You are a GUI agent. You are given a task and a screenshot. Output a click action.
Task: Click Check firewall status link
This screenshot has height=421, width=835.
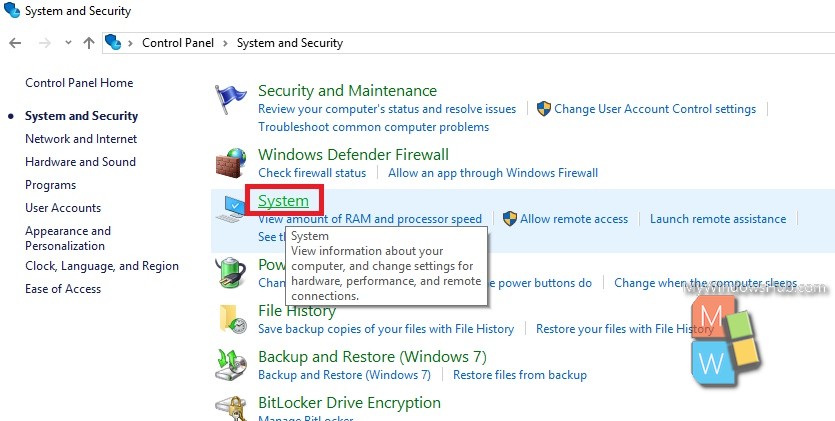click(312, 173)
